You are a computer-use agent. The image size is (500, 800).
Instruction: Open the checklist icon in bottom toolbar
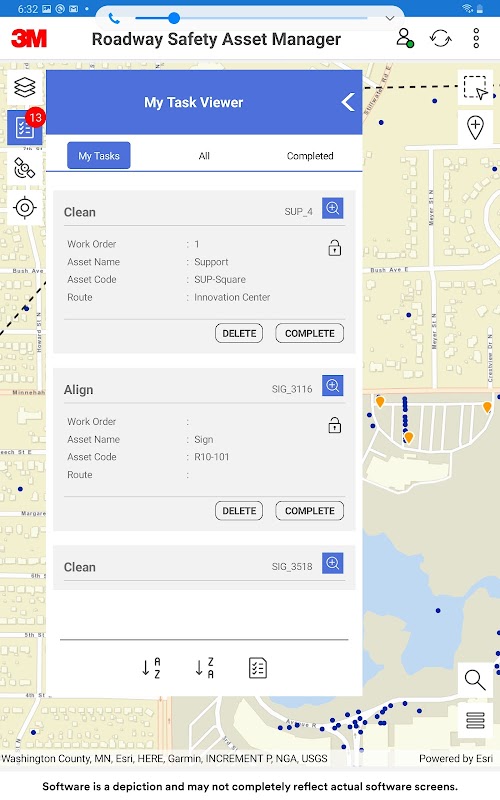pyautogui.click(x=258, y=668)
